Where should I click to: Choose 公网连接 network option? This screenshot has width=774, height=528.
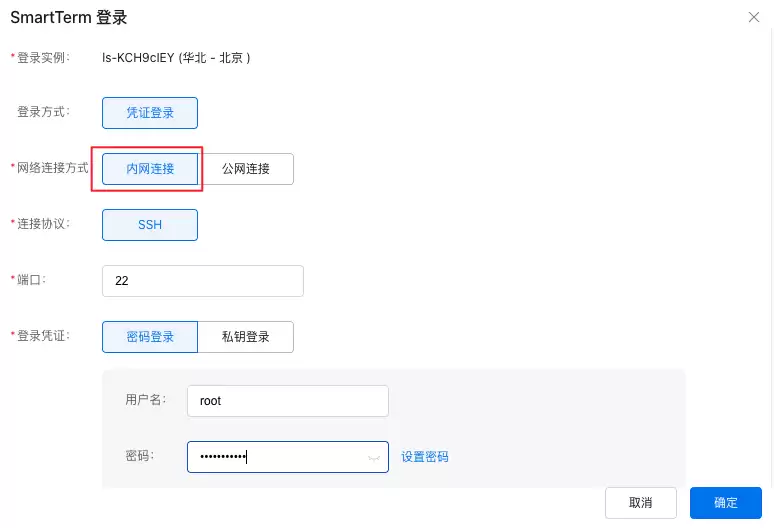(246, 169)
